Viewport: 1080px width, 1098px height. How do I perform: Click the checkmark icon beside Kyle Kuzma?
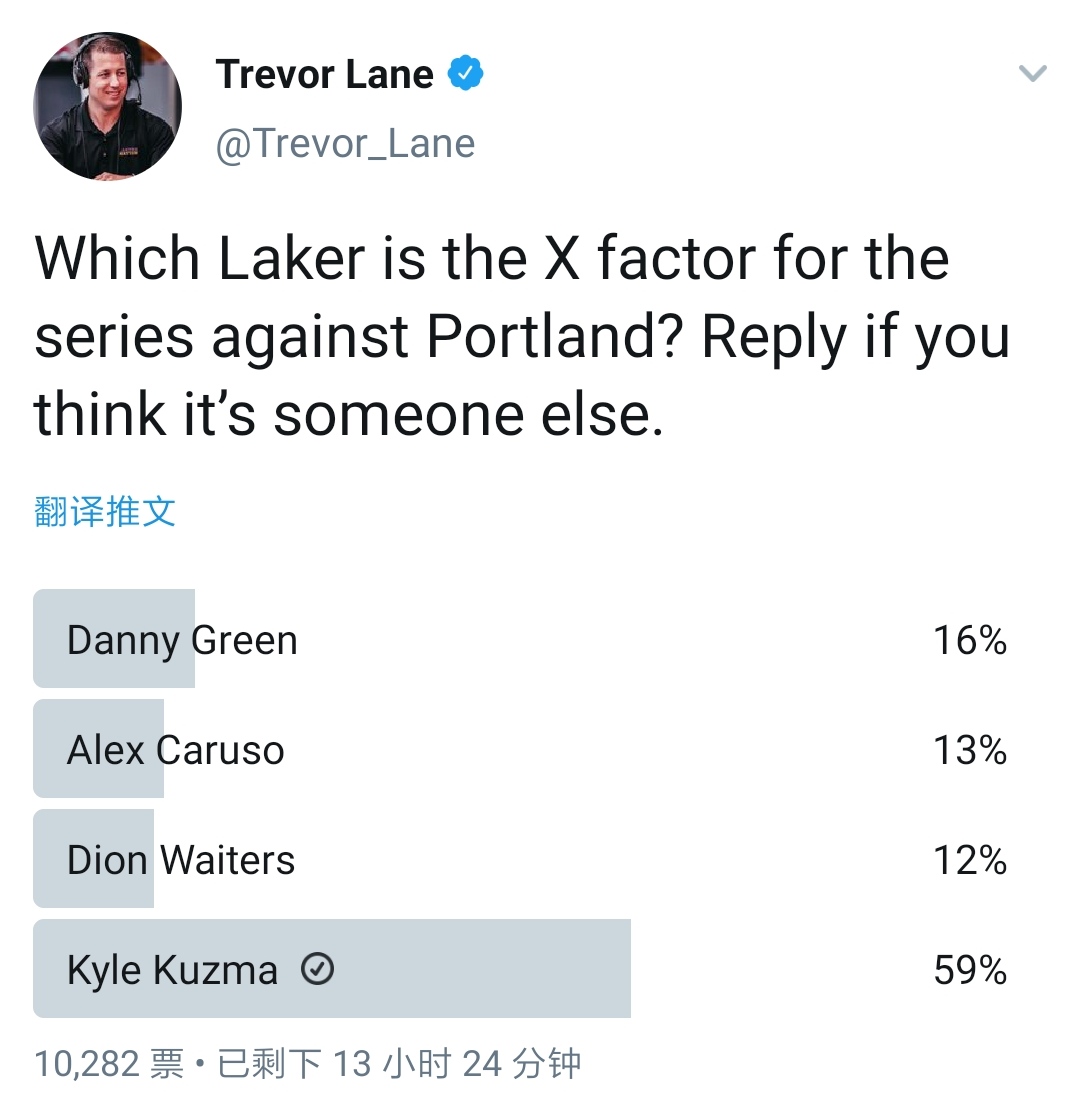coord(317,969)
